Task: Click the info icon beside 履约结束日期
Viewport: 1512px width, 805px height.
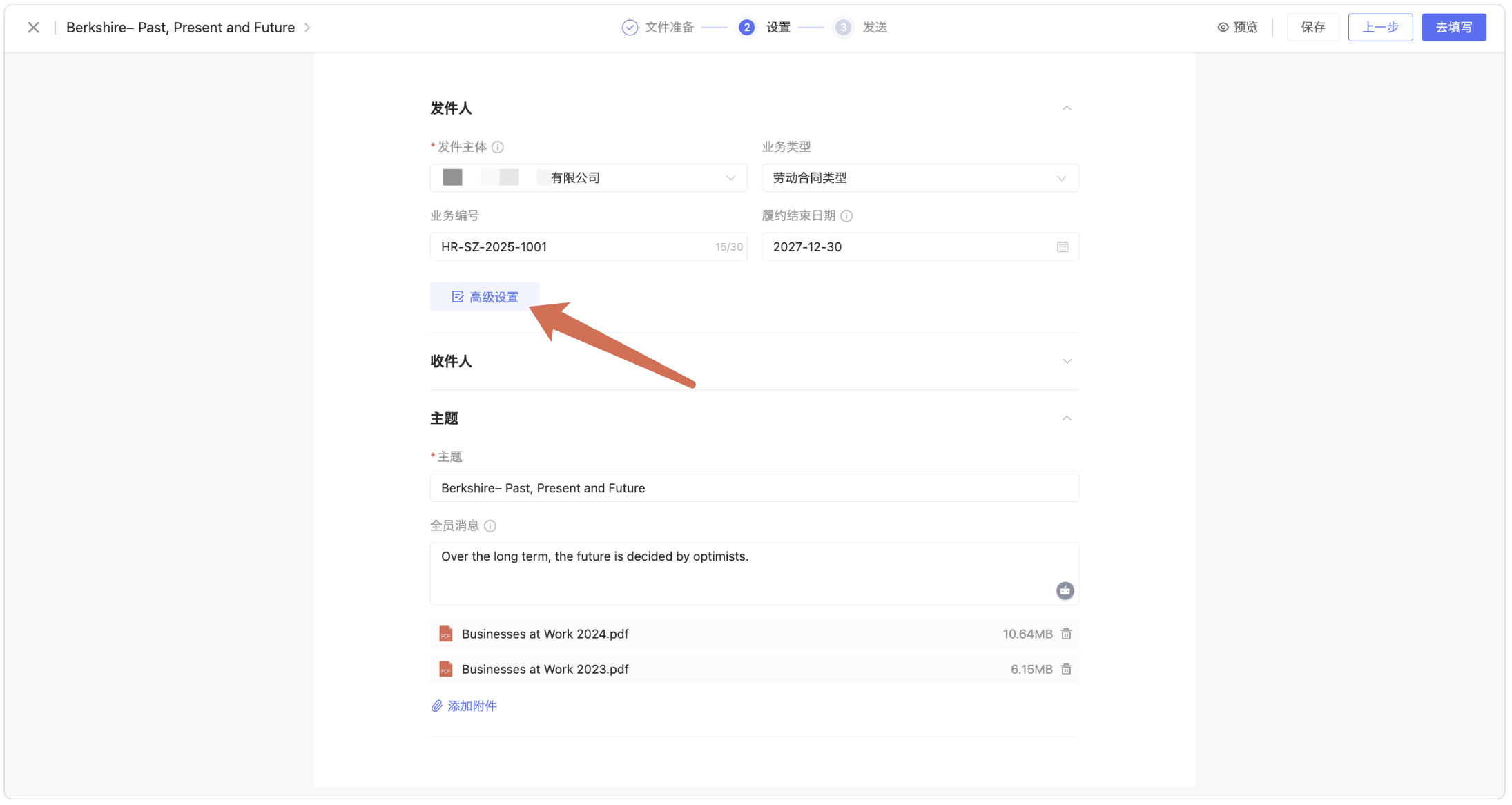Action: point(846,216)
